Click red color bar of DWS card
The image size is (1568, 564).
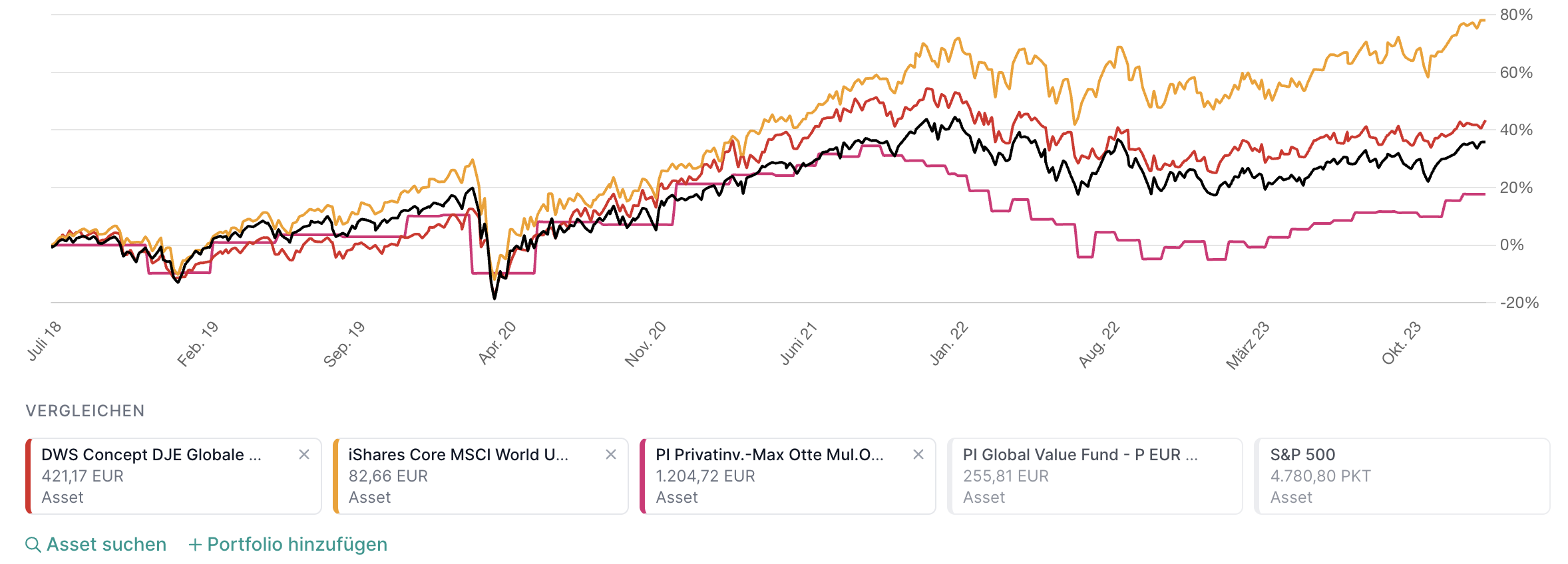point(29,476)
